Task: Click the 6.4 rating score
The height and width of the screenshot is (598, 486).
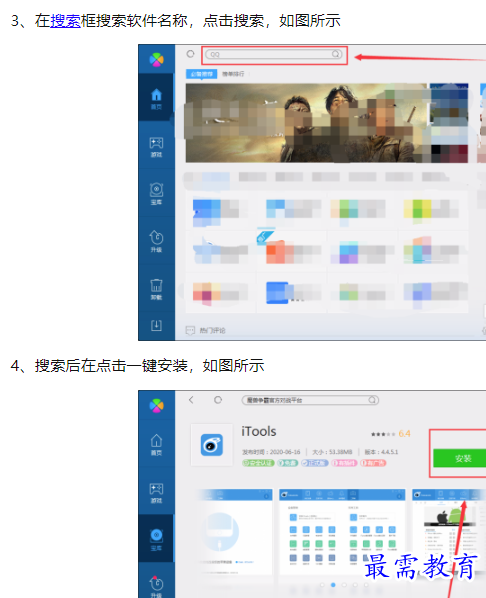Action: tap(404, 434)
